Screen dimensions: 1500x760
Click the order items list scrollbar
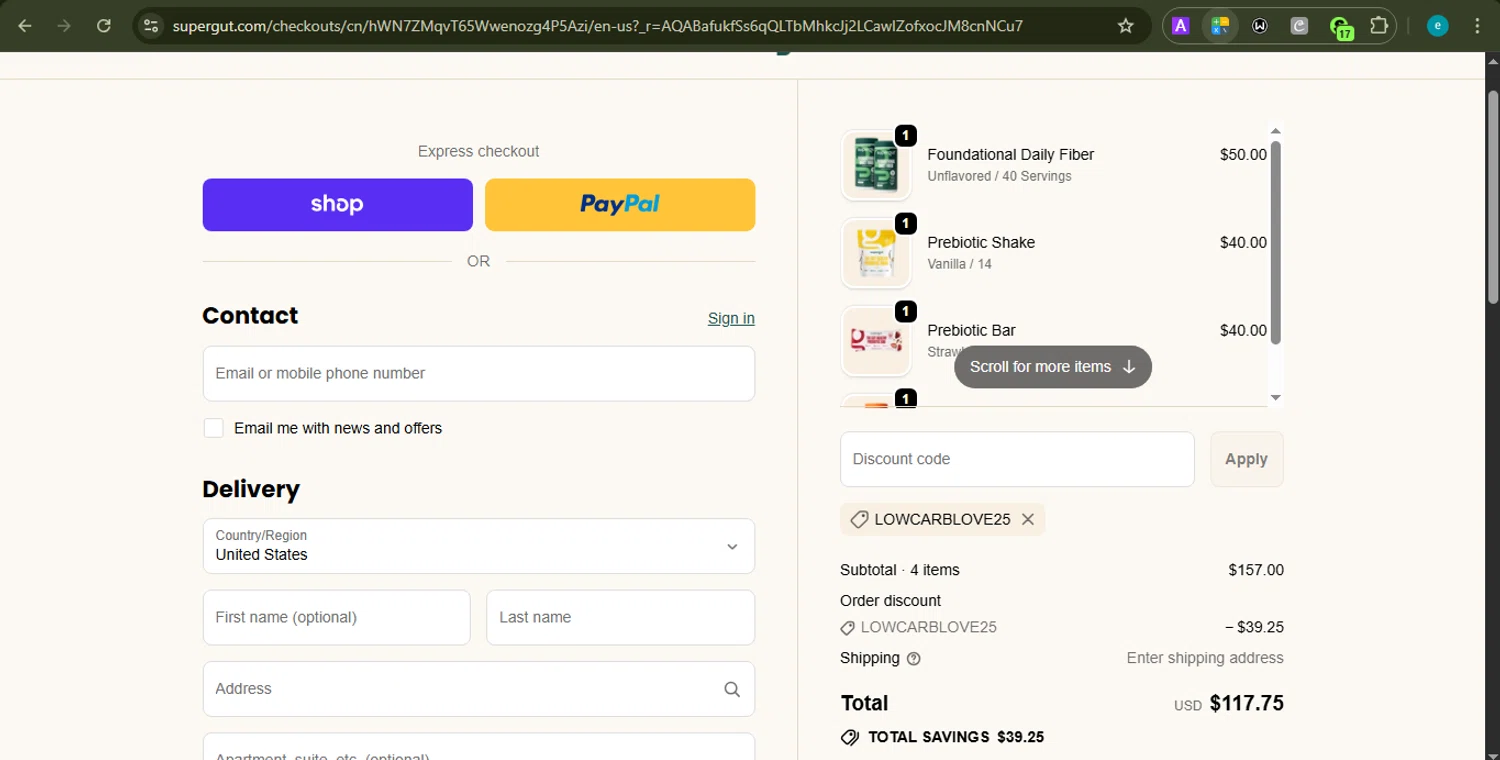(1275, 243)
